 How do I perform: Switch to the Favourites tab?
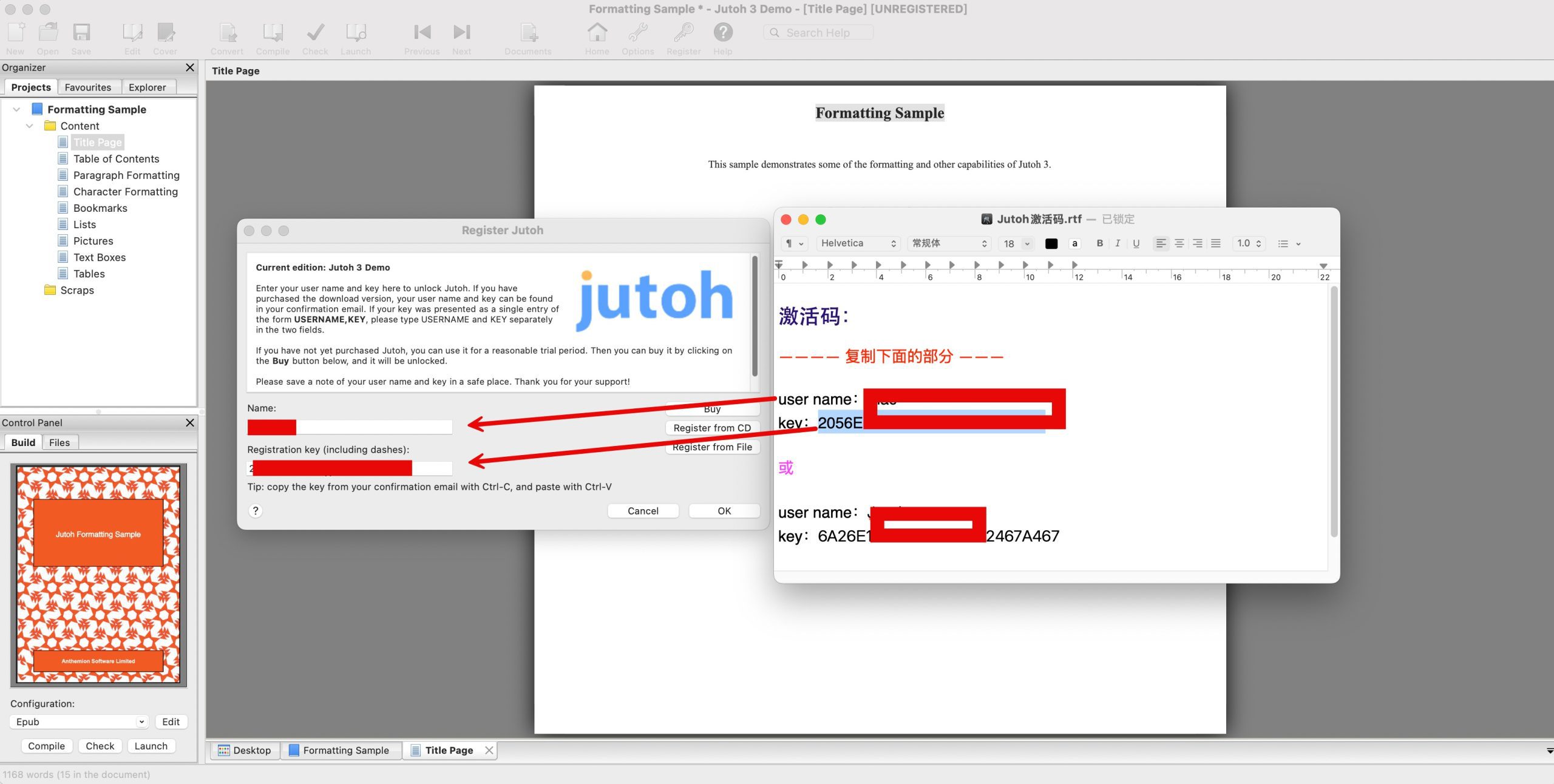[x=87, y=87]
